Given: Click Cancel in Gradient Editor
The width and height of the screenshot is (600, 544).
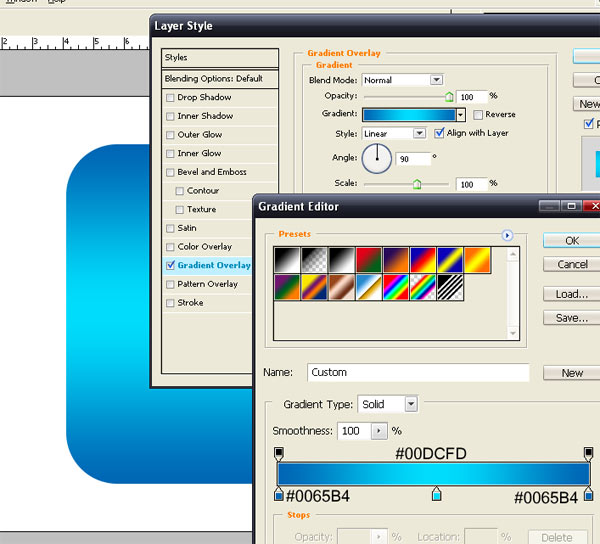Looking at the screenshot, I should (x=572, y=264).
